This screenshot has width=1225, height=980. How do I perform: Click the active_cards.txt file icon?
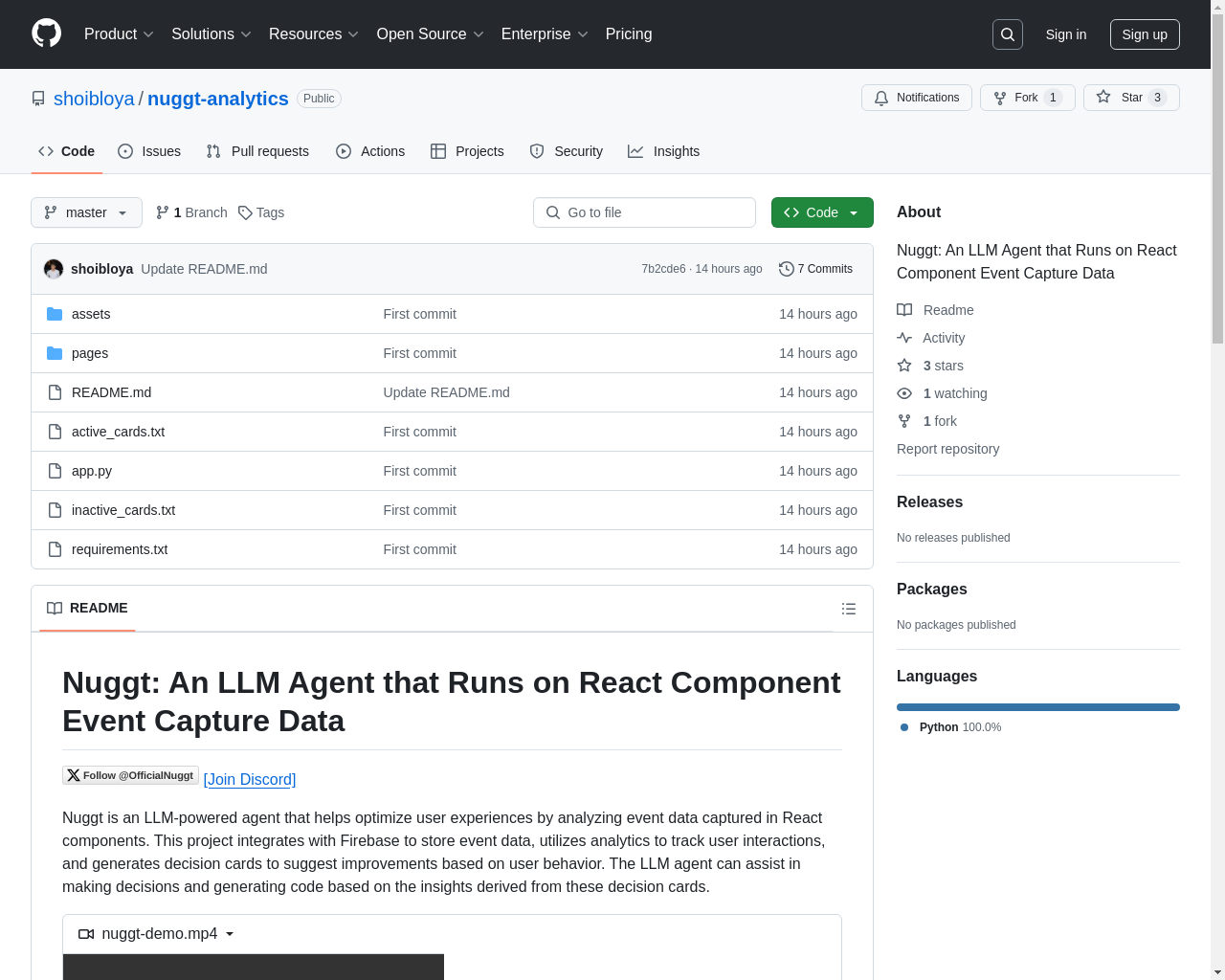[55, 432]
